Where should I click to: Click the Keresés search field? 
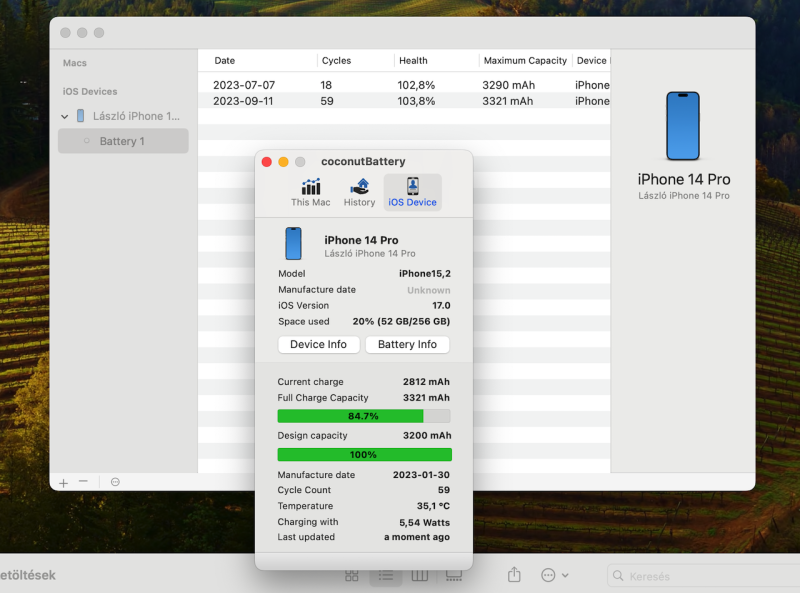703,576
